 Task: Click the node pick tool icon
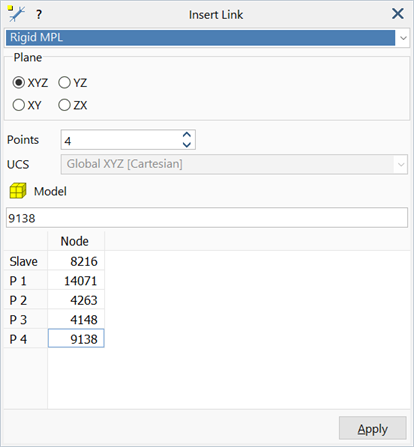[x=16, y=14]
